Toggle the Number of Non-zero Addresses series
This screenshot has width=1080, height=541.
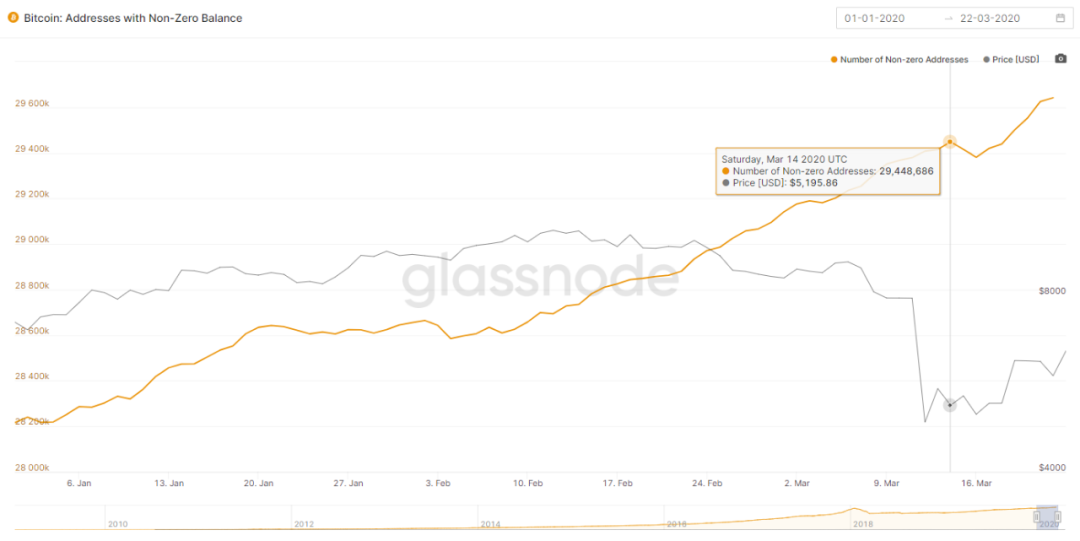click(x=903, y=60)
